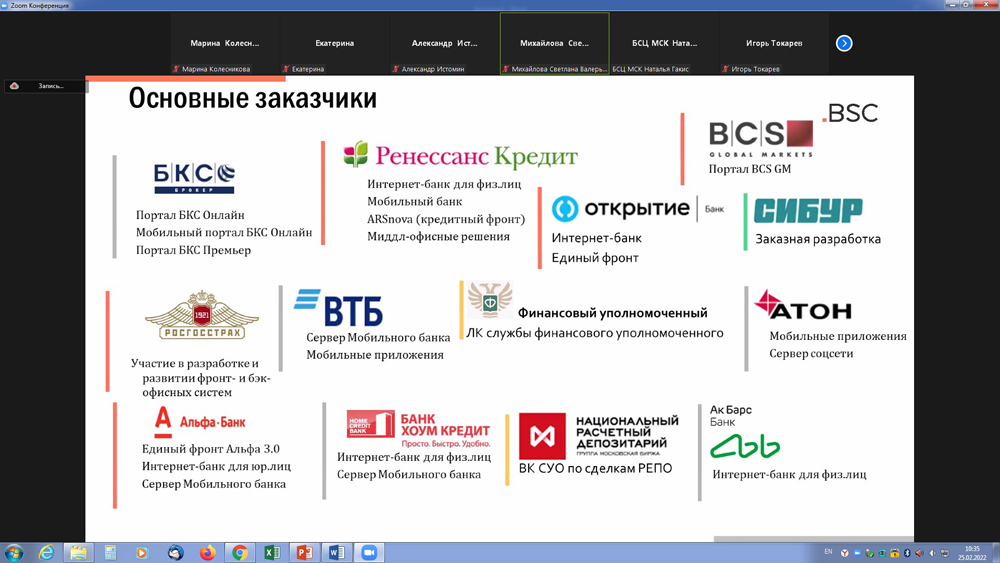Select Екатерина's participant video tile
Image resolution: width=1000 pixels, height=563 pixels.
[335, 43]
